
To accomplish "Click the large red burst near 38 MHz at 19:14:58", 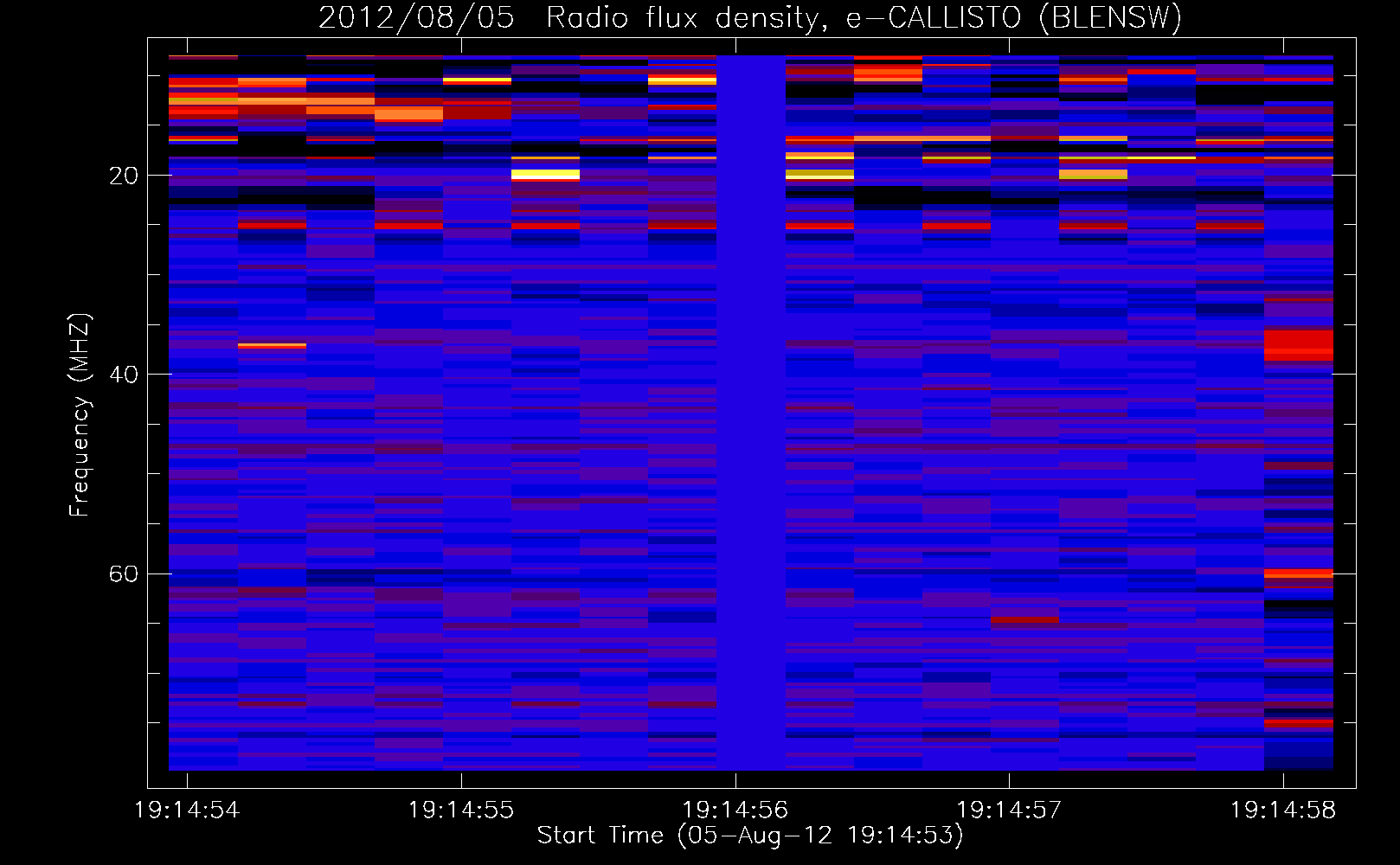I will (1299, 345).
